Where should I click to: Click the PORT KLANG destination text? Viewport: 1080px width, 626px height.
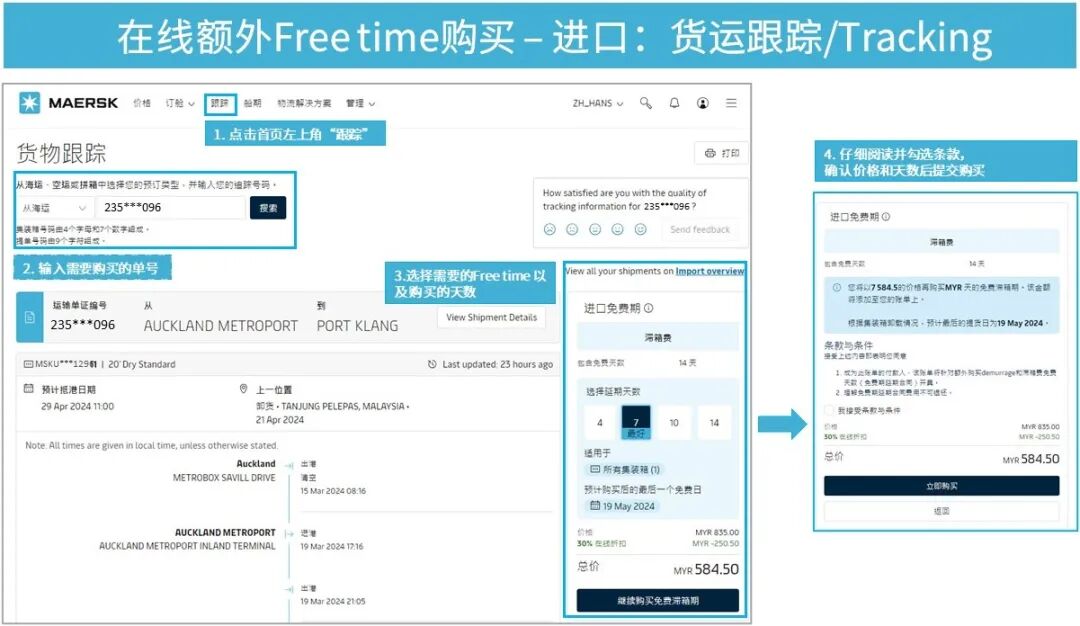357,326
